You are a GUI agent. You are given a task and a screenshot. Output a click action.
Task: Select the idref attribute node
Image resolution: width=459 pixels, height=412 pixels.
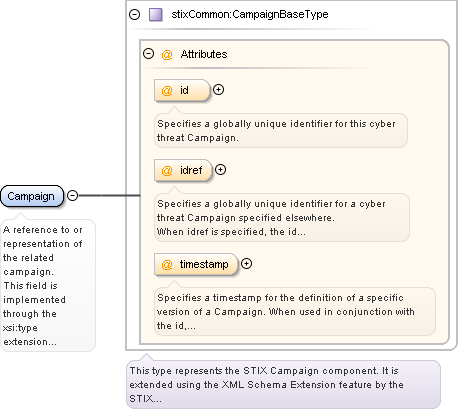click(x=183, y=170)
